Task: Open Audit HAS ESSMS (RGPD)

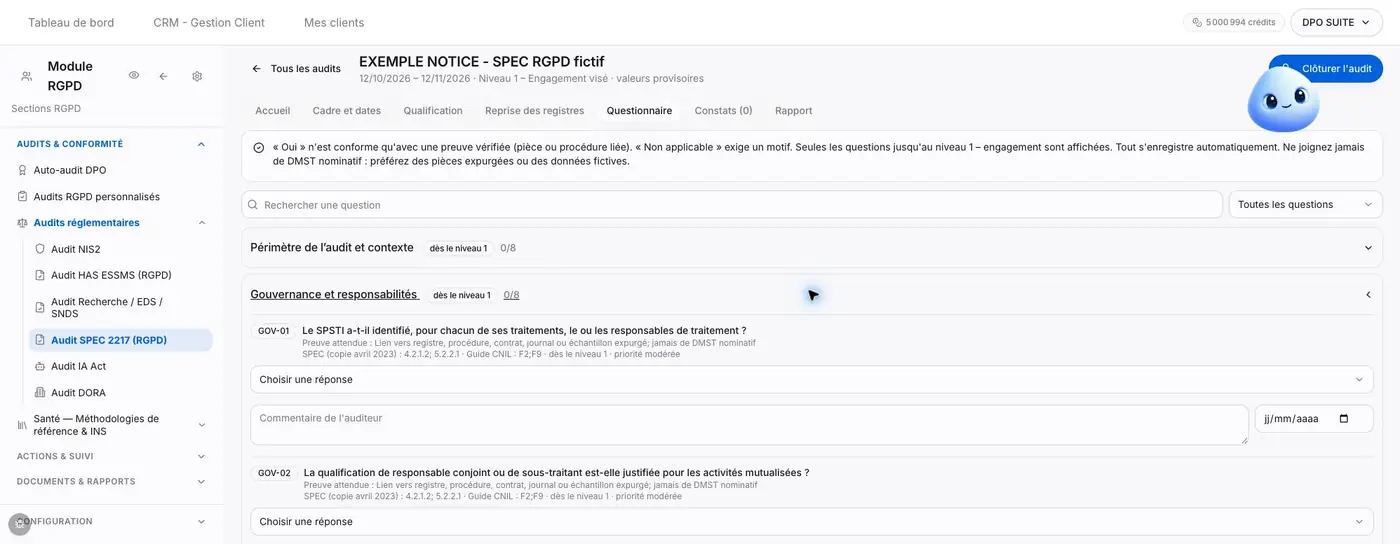Action: 112,275
